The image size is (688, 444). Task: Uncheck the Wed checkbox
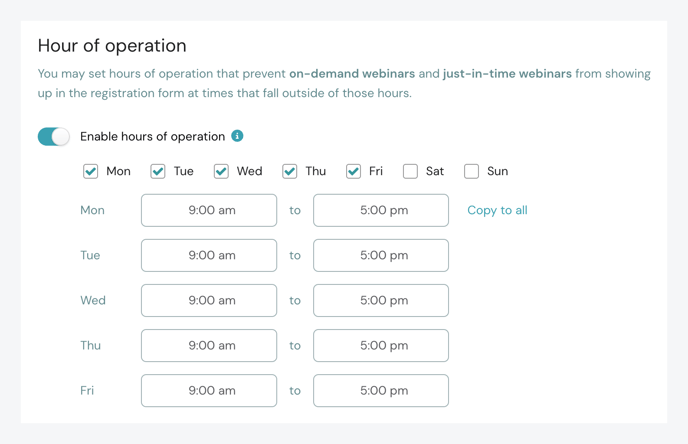[221, 171]
